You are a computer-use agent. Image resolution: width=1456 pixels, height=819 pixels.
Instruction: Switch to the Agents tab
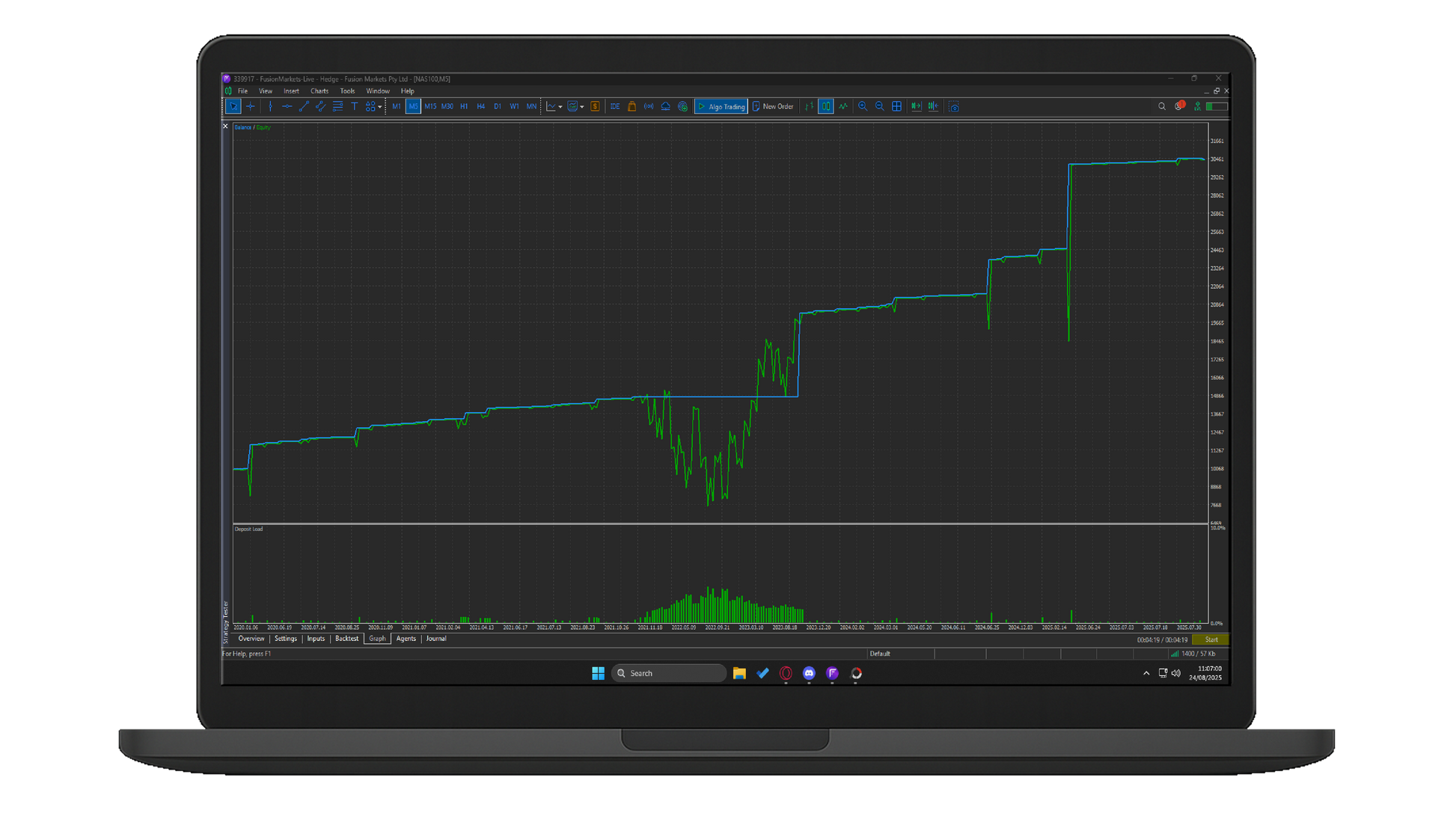click(406, 639)
